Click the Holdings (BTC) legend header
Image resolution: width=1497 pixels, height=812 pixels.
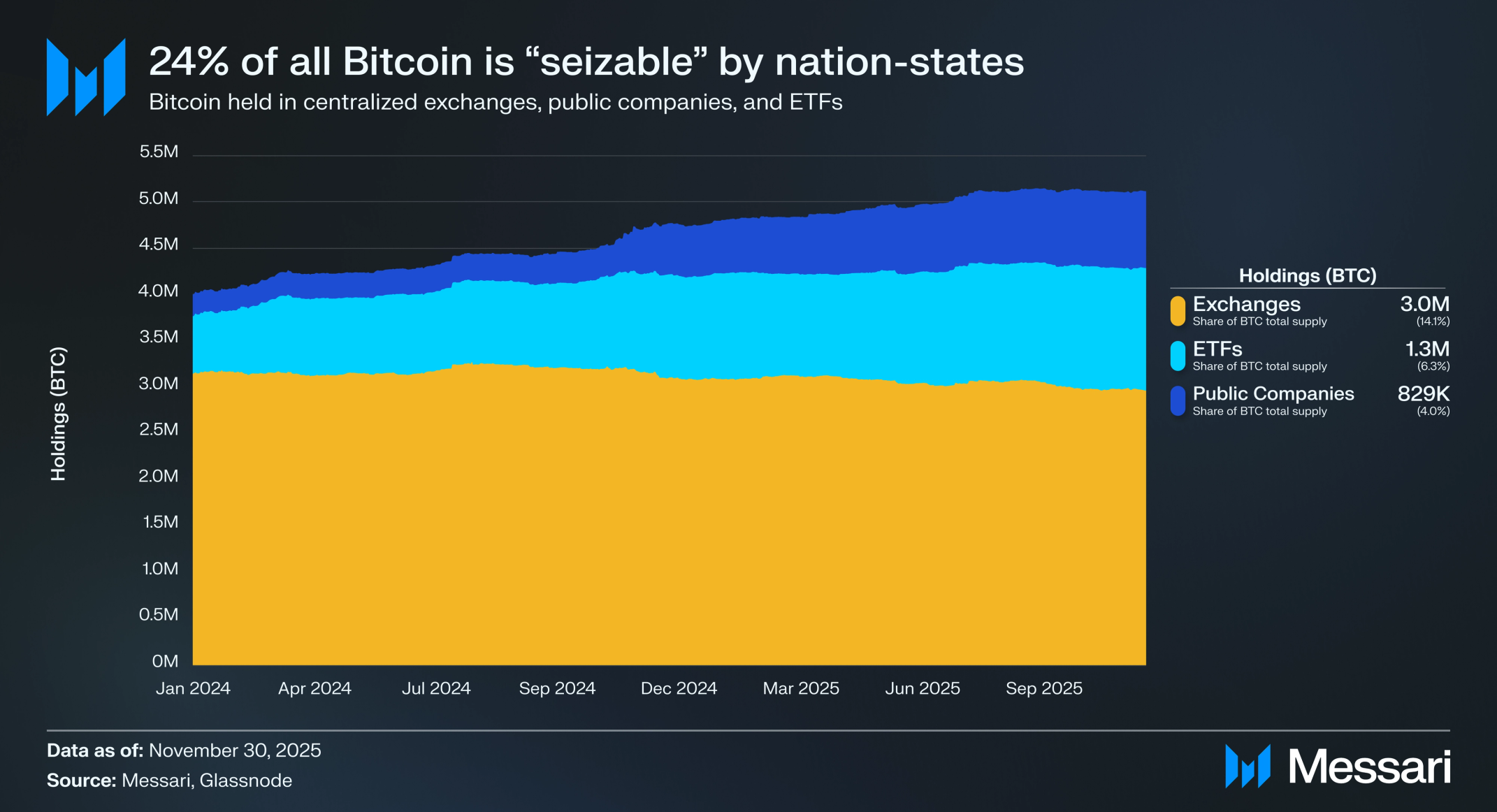click(1307, 275)
